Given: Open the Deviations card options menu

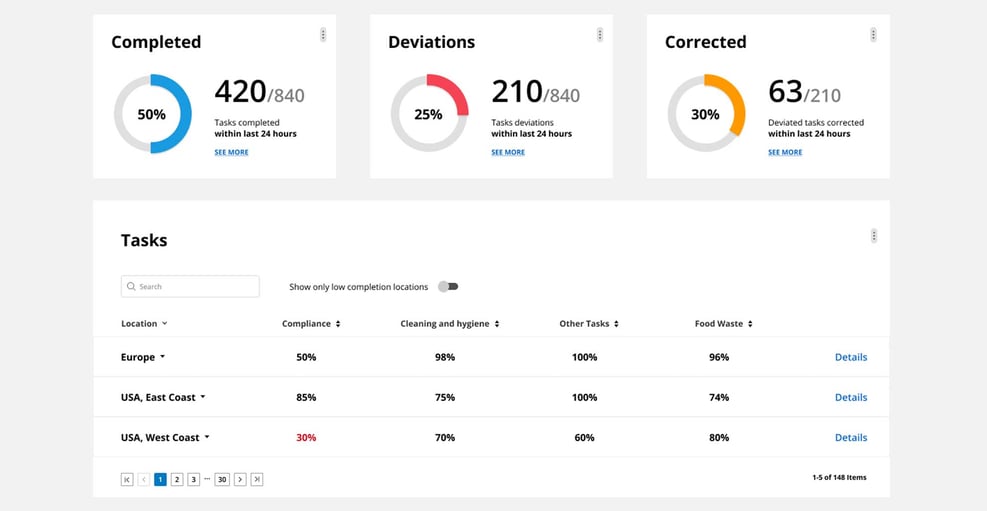Looking at the screenshot, I should (600, 35).
